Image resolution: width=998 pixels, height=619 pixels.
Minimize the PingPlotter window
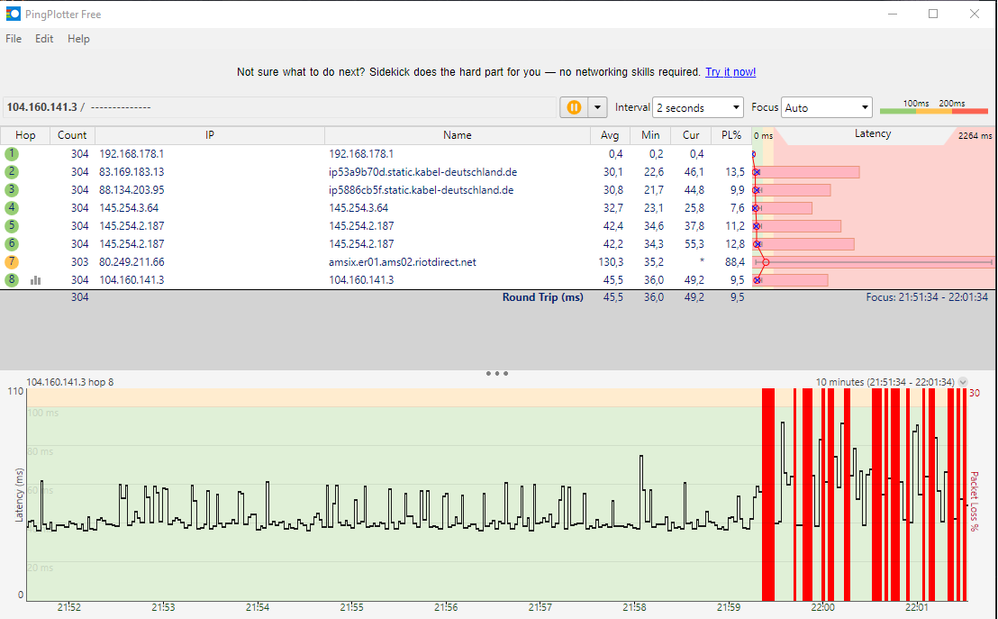pos(892,13)
